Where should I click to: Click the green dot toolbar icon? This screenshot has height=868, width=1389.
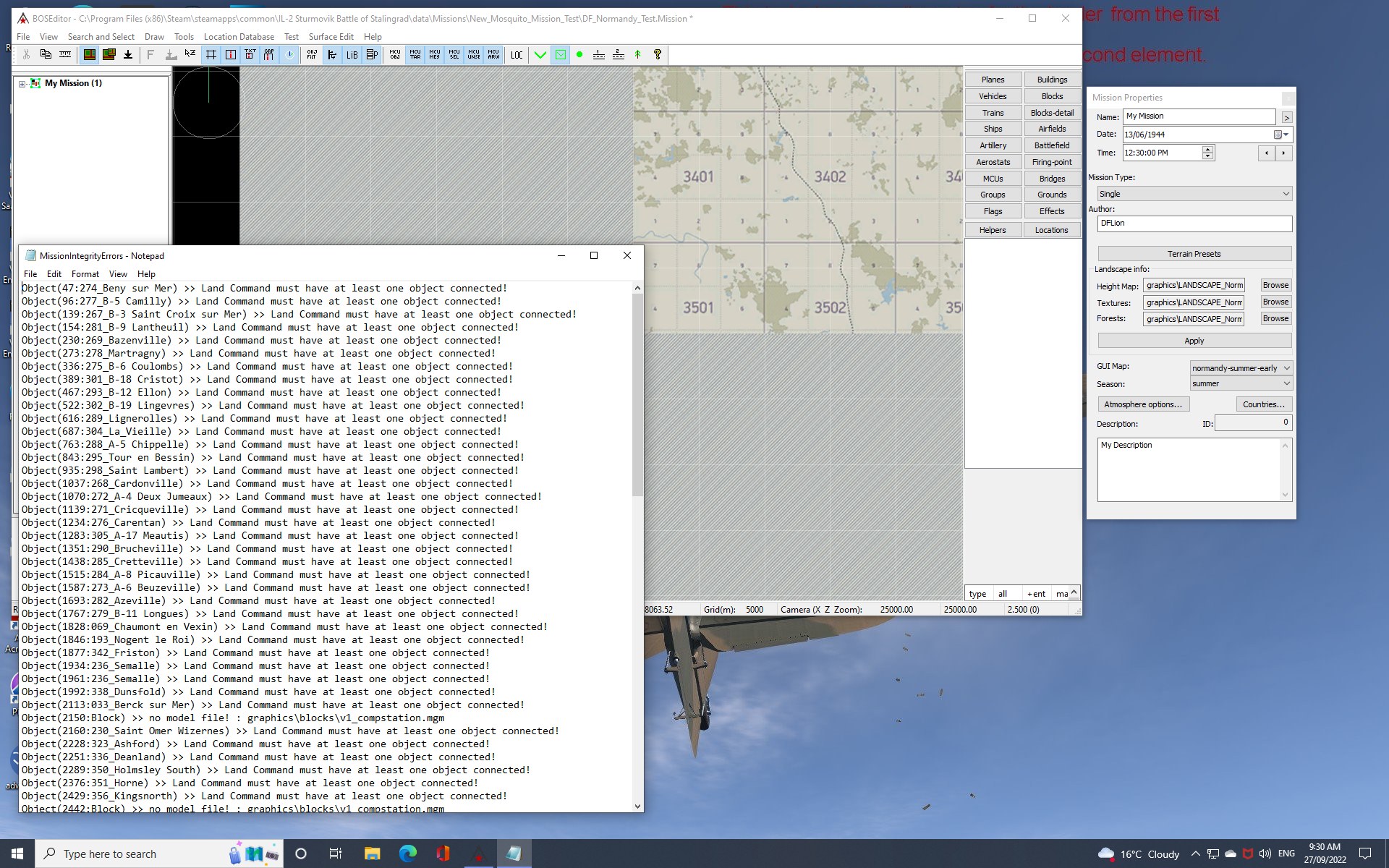[579, 55]
